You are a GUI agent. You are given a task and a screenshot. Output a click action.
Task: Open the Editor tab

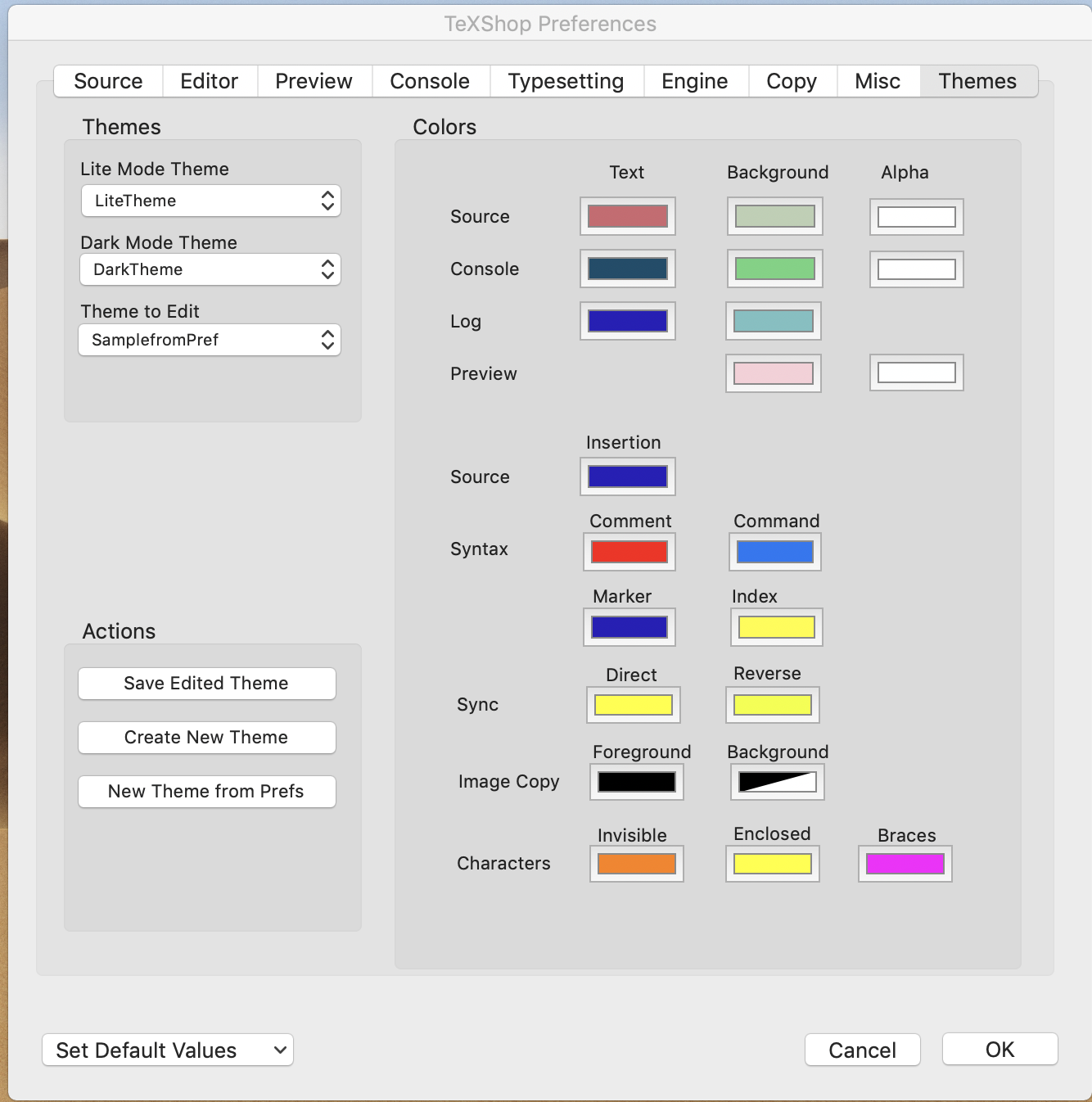210,81
